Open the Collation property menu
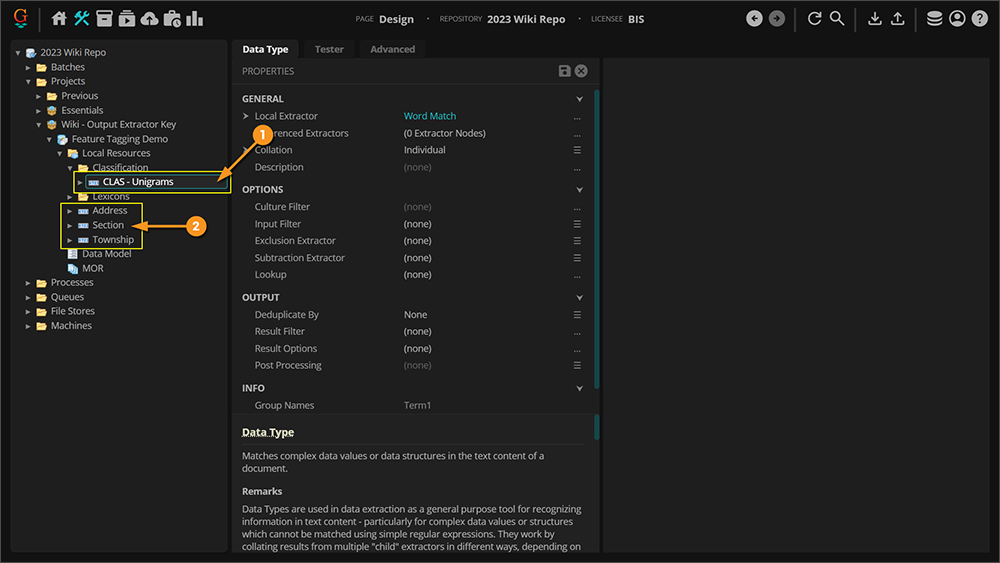The height and width of the screenshot is (563, 1000). click(x=577, y=150)
